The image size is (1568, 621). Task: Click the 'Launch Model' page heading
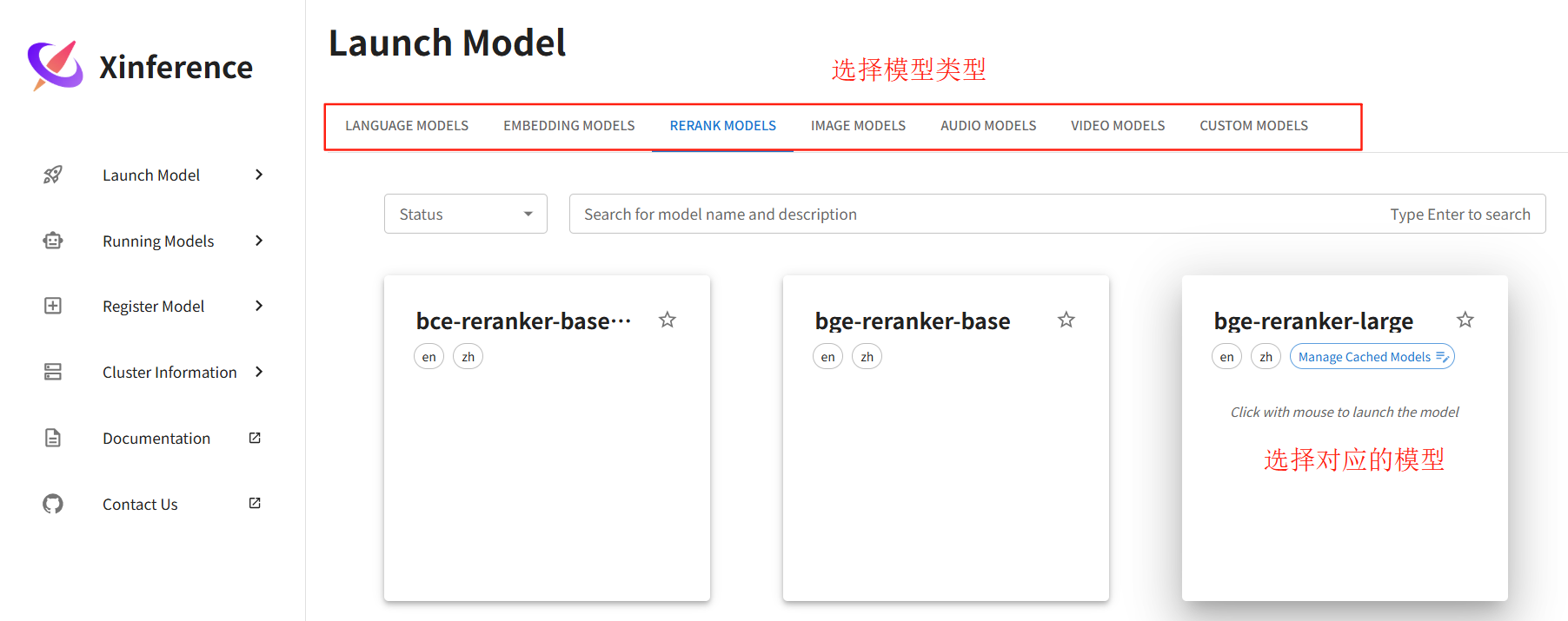pos(447,43)
